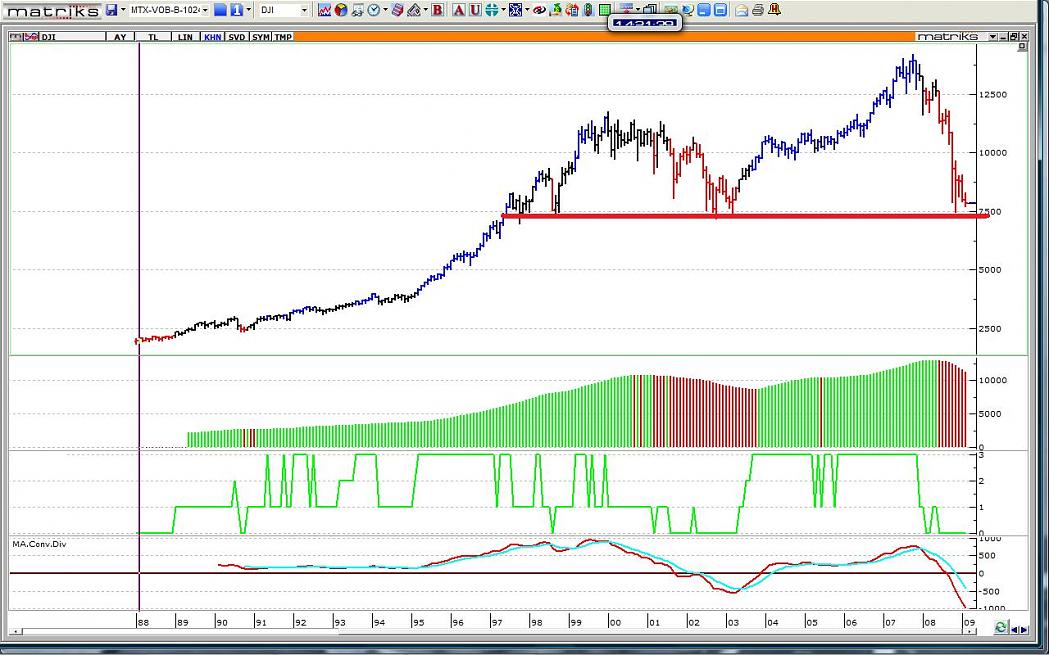
Task: Open the DJI symbol dropdown
Action: (304, 10)
